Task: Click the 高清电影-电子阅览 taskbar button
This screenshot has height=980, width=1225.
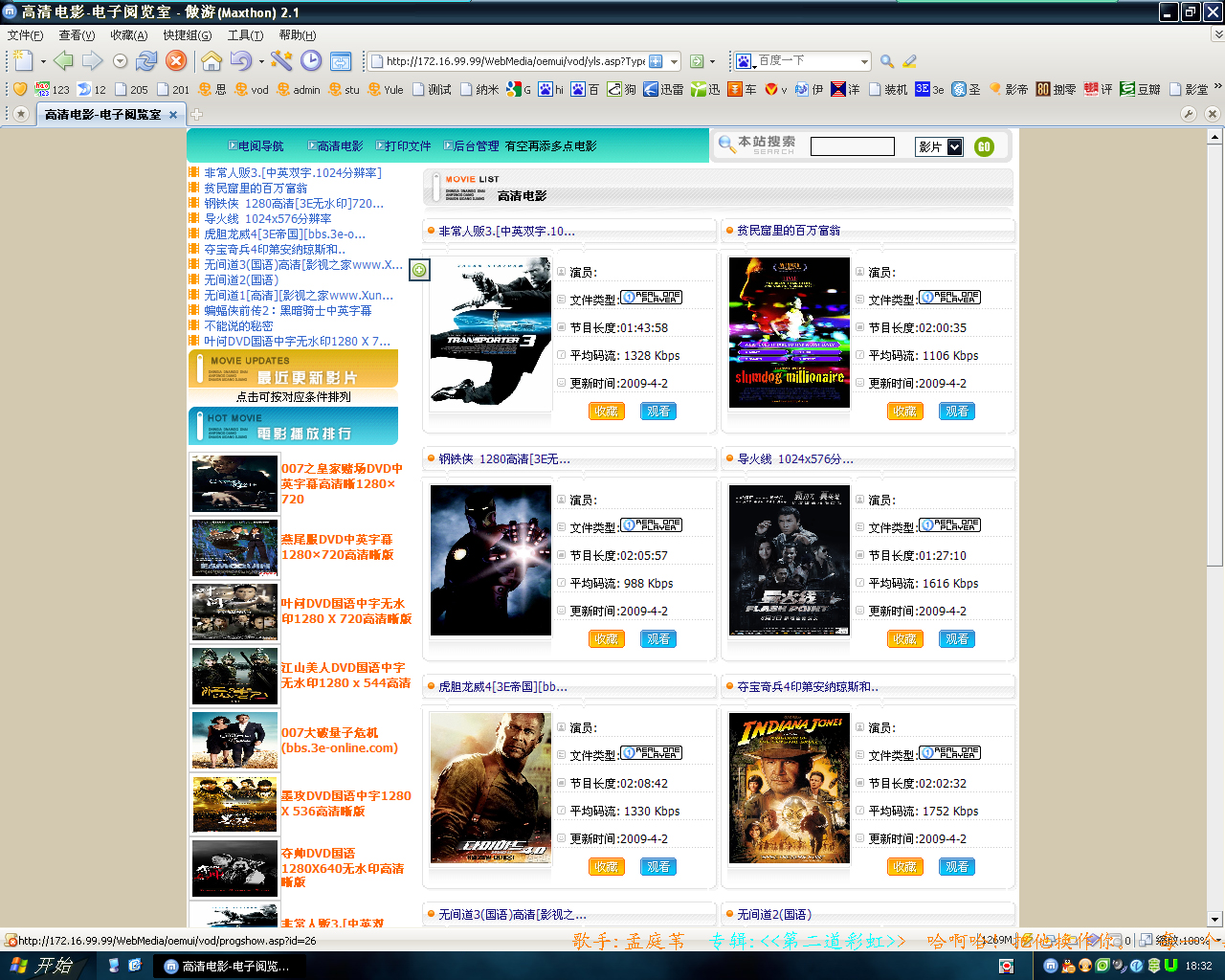Action: pos(228,966)
